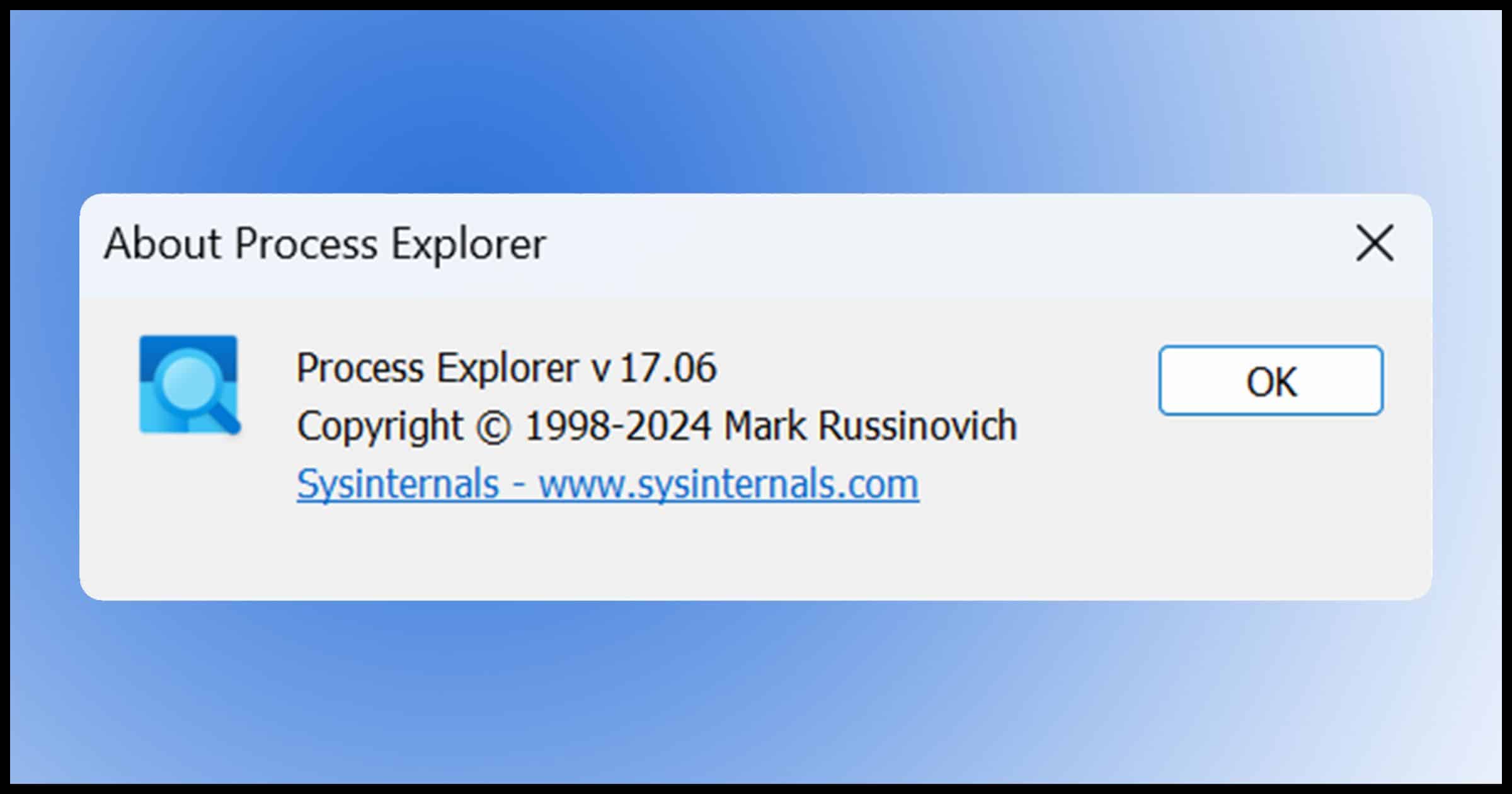Image resolution: width=1512 pixels, height=794 pixels.
Task: Click the copyright © symbol
Action: click(x=493, y=427)
